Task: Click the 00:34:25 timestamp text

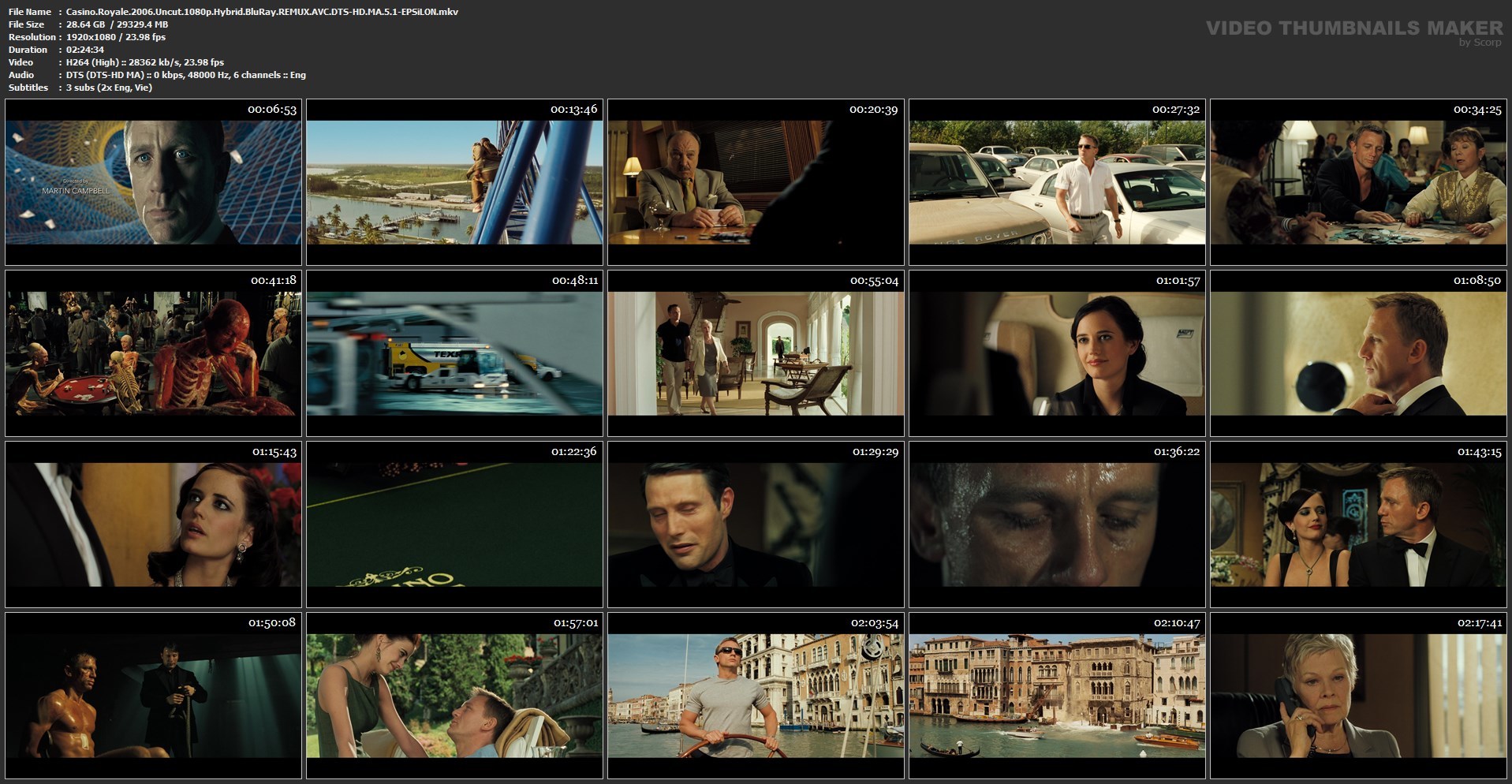Action: tap(1477, 110)
